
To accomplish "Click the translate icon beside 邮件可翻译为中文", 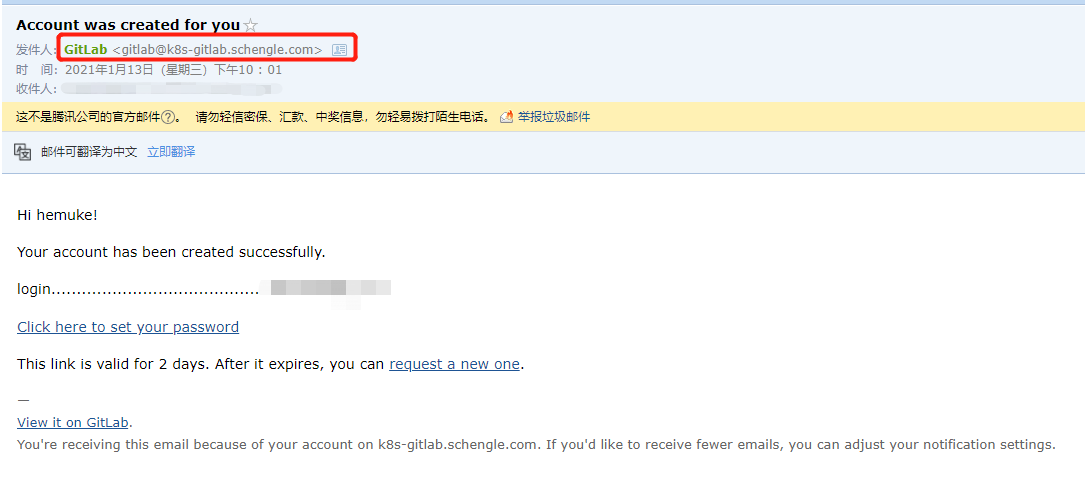I will click(x=23, y=152).
